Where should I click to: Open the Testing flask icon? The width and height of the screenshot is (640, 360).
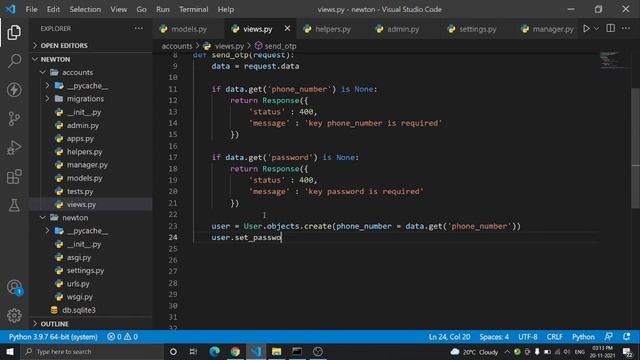14,205
